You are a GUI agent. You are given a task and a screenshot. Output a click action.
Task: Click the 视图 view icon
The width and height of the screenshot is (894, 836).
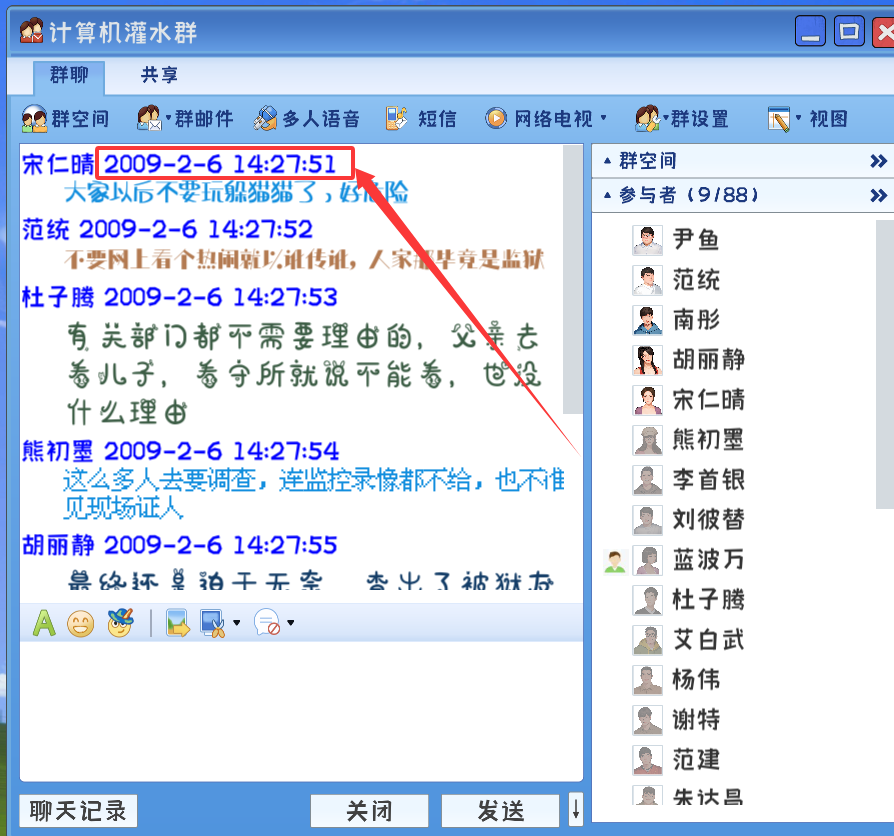coord(779,118)
